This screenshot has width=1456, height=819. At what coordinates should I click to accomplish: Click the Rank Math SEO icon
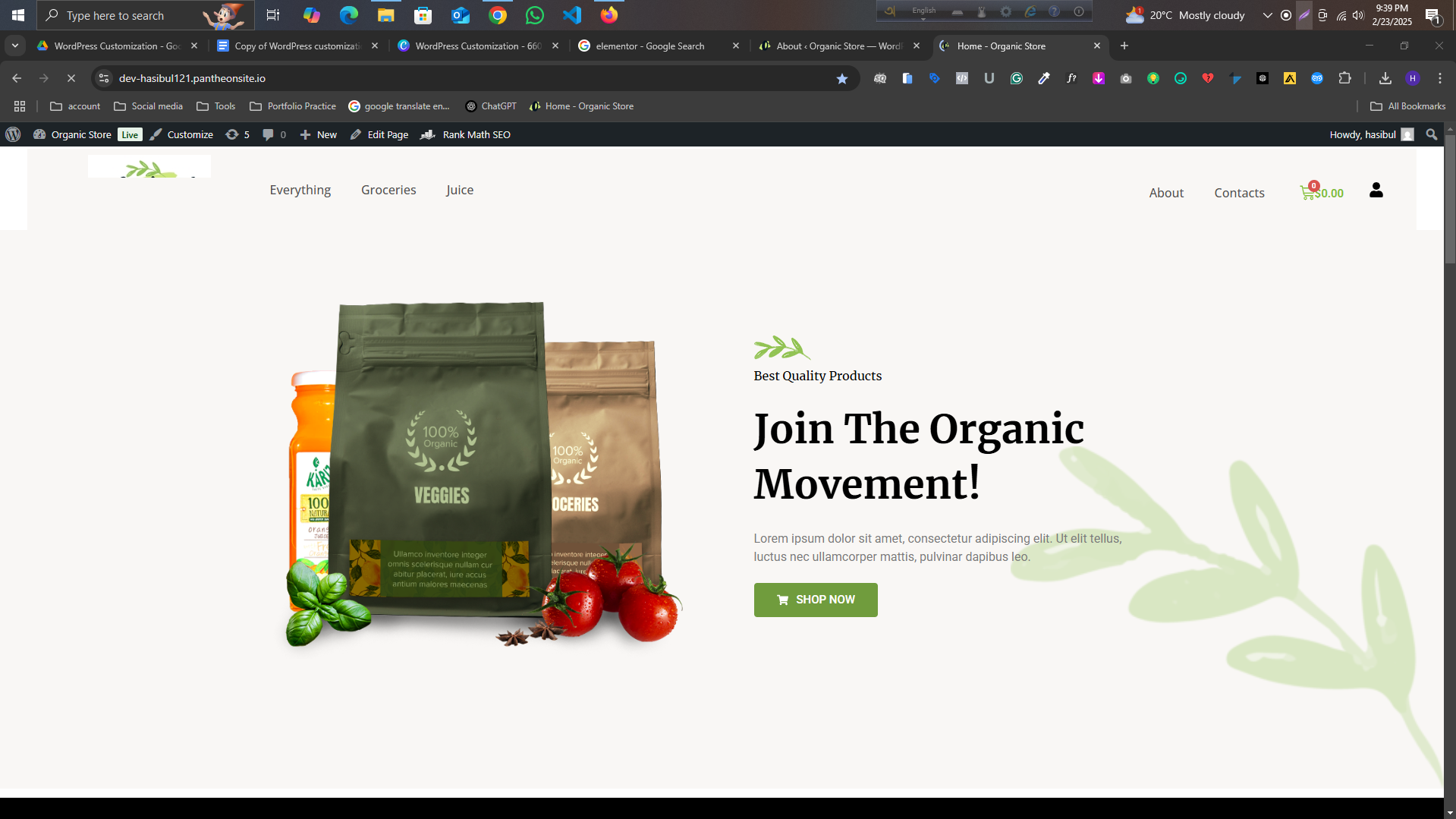click(429, 134)
